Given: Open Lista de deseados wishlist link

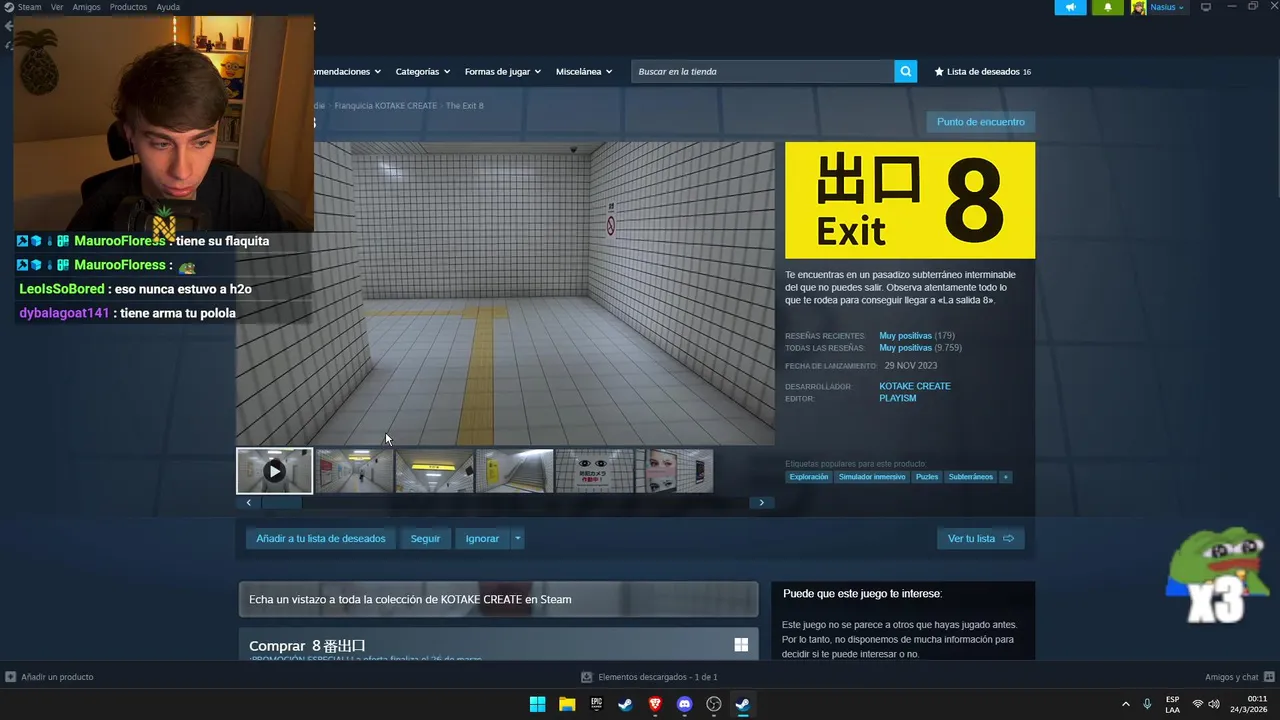Looking at the screenshot, I should [982, 71].
